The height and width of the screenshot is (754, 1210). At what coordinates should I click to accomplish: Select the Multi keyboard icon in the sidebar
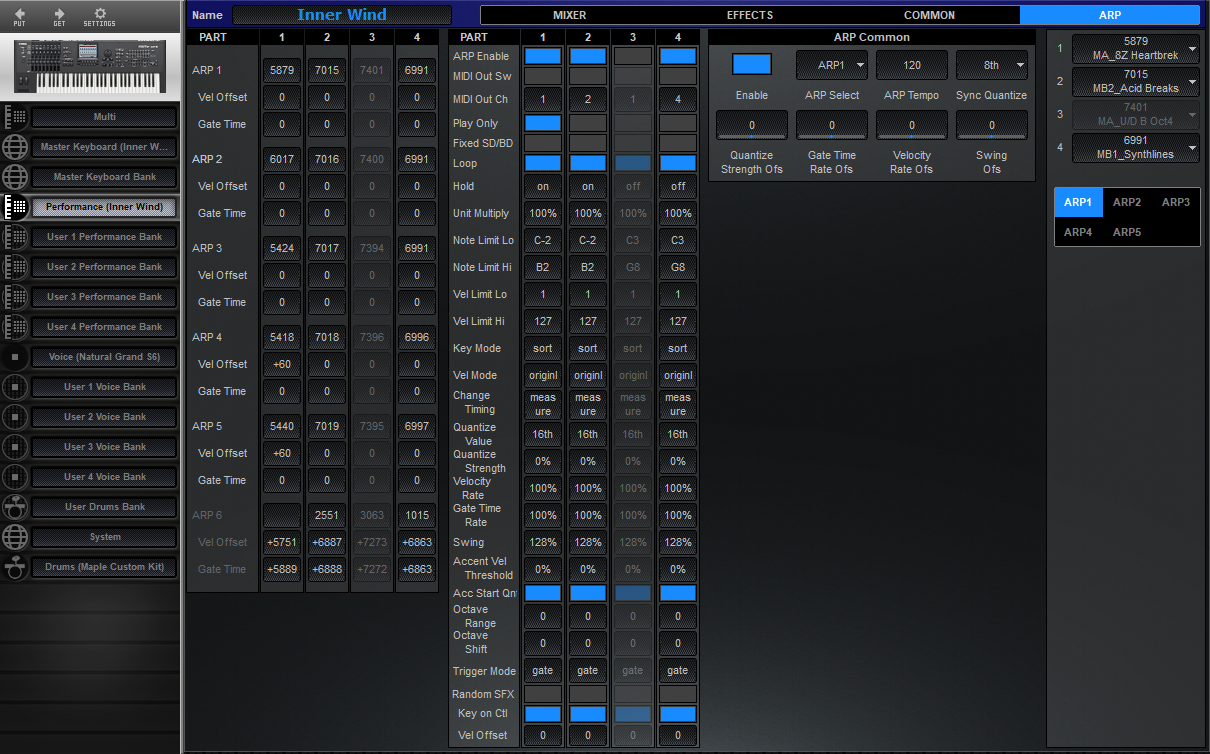pos(15,117)
